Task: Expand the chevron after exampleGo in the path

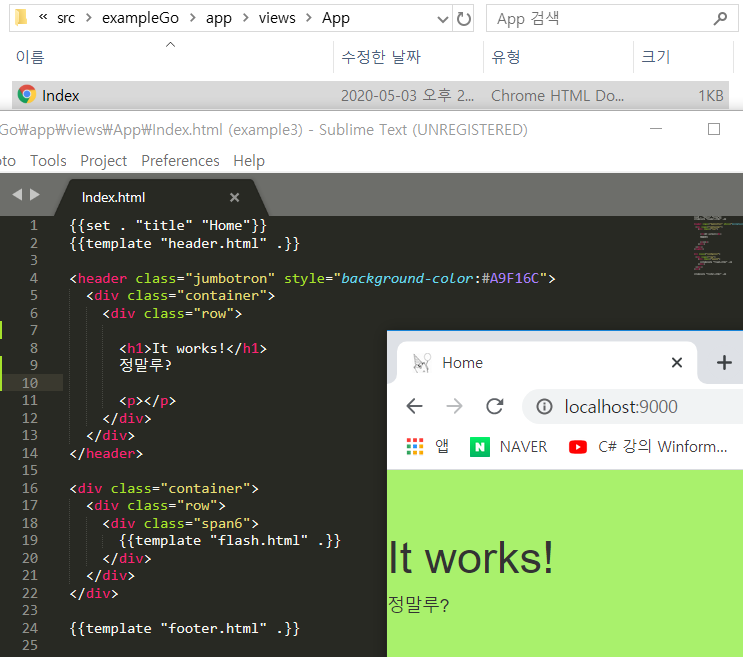Action: (192, 18)
